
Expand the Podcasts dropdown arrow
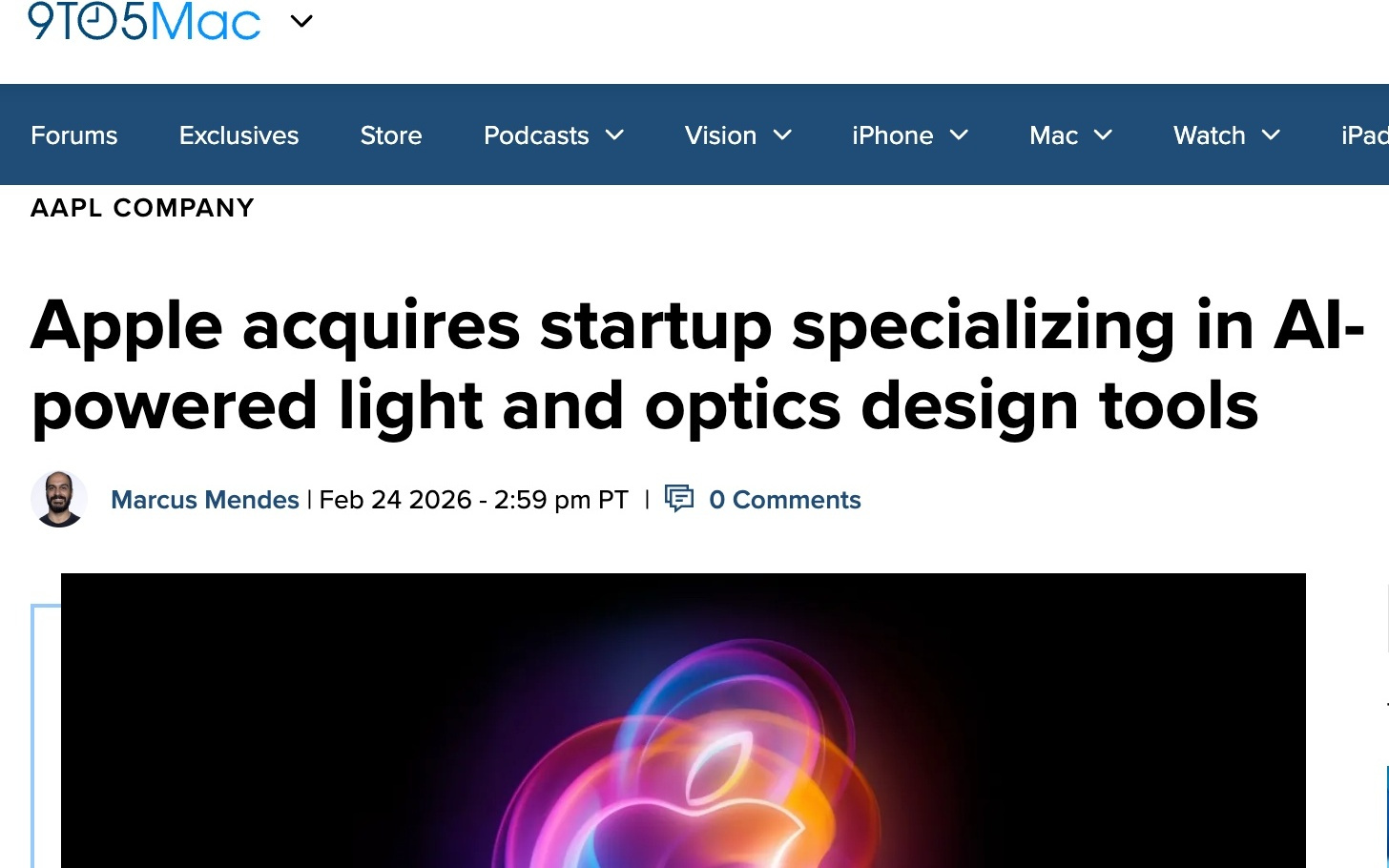(x=615, y=135)
